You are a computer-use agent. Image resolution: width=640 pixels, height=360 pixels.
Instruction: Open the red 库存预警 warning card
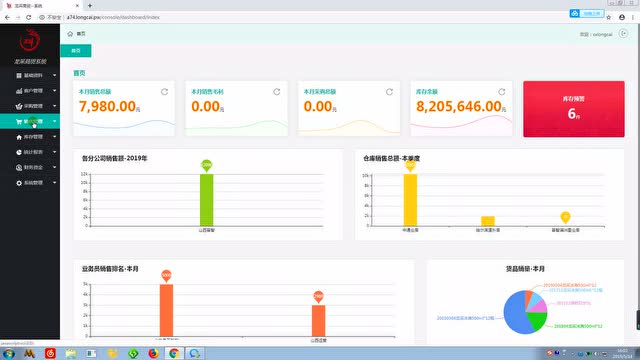coord(573,109)
